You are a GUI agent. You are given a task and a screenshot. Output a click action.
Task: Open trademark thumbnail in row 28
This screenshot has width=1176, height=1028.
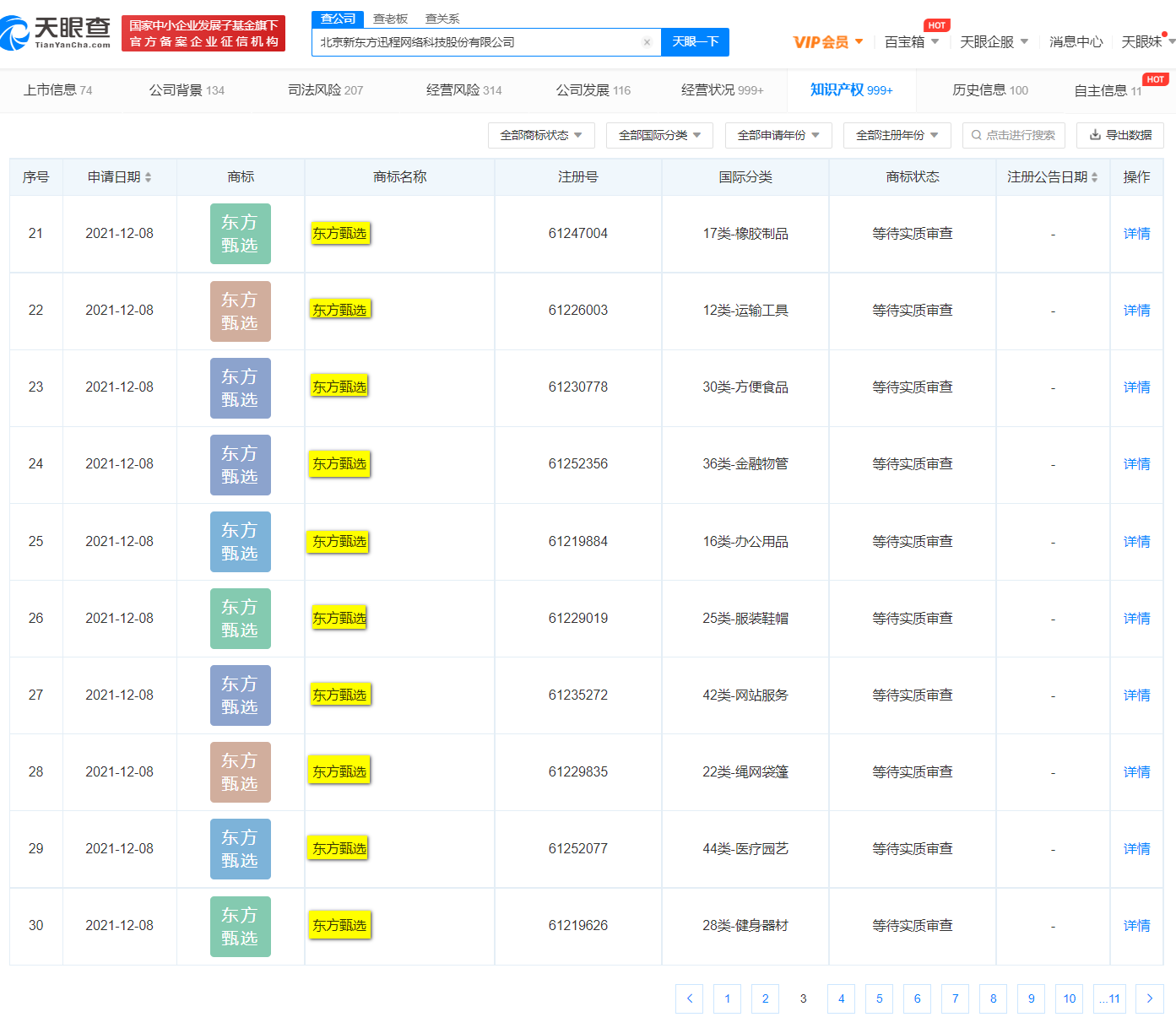(241, 772)
